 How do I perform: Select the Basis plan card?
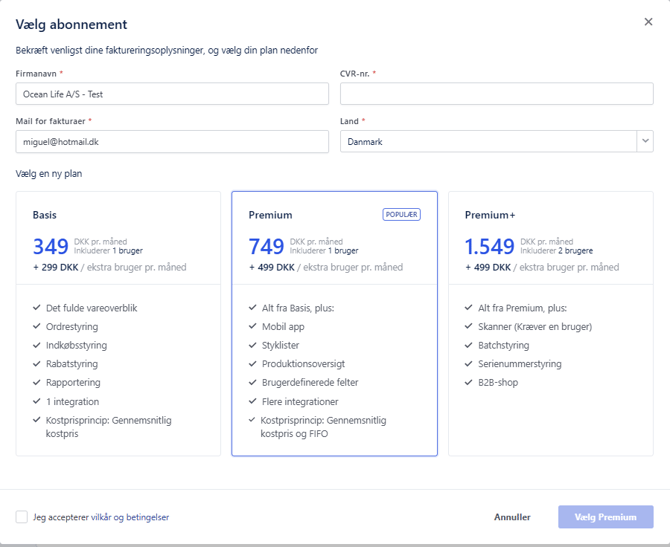coord(118,240)
